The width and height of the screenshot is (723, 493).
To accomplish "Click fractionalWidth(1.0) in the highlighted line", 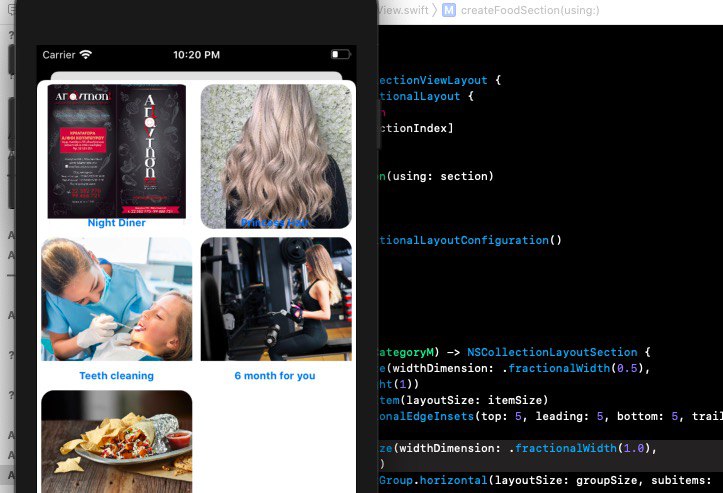I will [583, 448].
